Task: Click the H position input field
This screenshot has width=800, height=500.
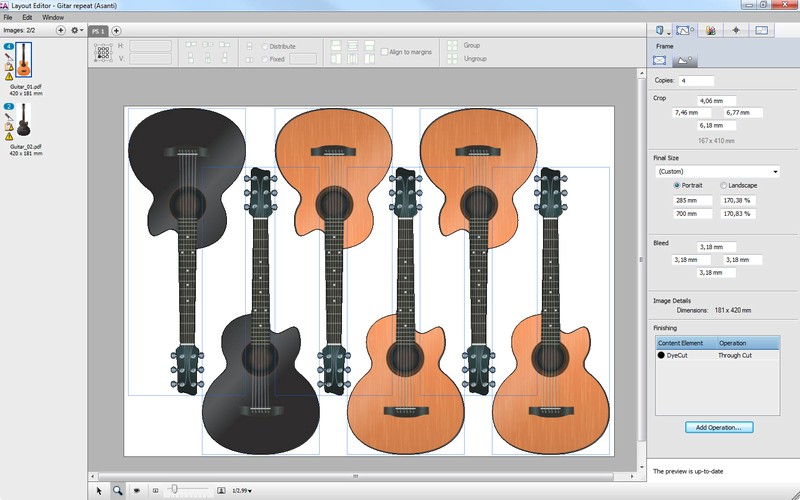Action: pos(150,46)
